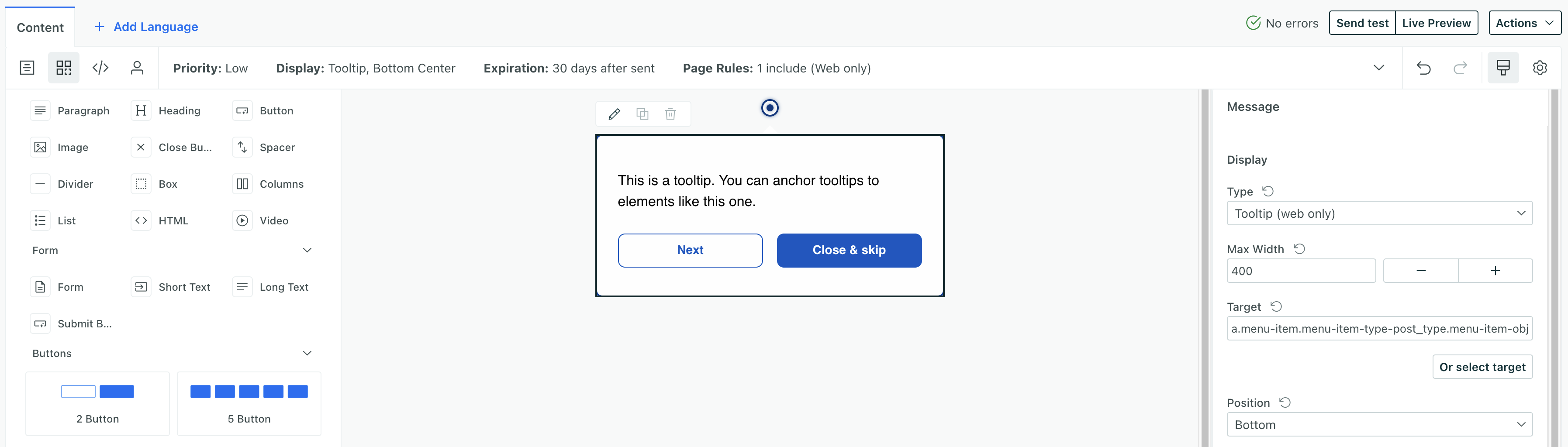Open the Position dropdown showing Bottom
Screen dimensions: 1568x447
coord(1379,424)
